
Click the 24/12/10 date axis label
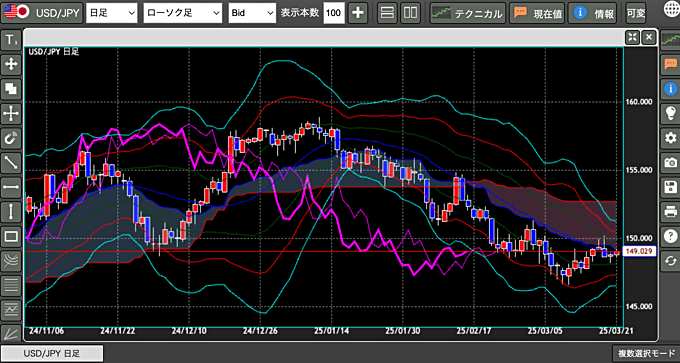pos(189,330)
